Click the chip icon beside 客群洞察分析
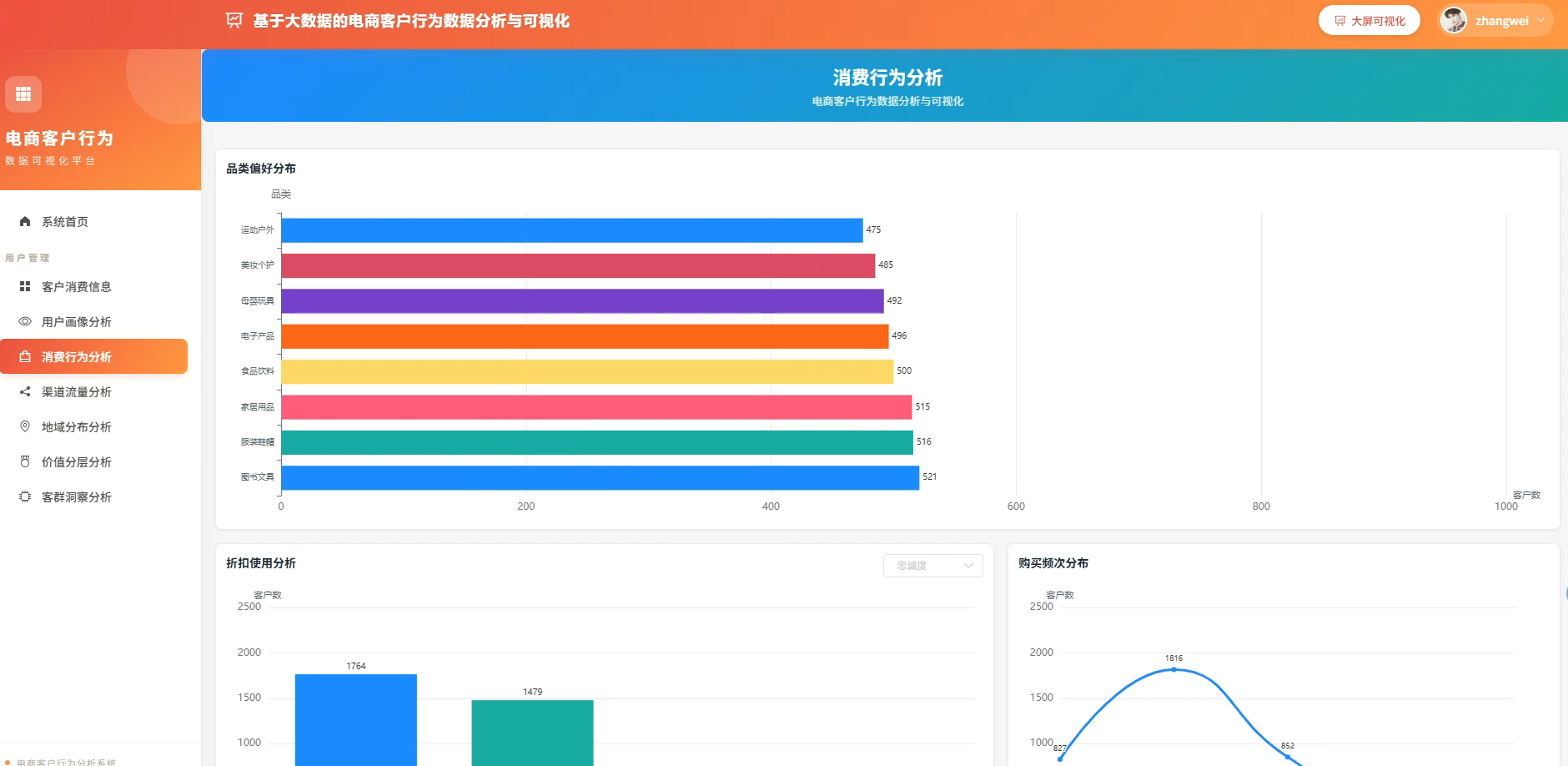Viewport: 1568px width, 766px height. [25, 496]
